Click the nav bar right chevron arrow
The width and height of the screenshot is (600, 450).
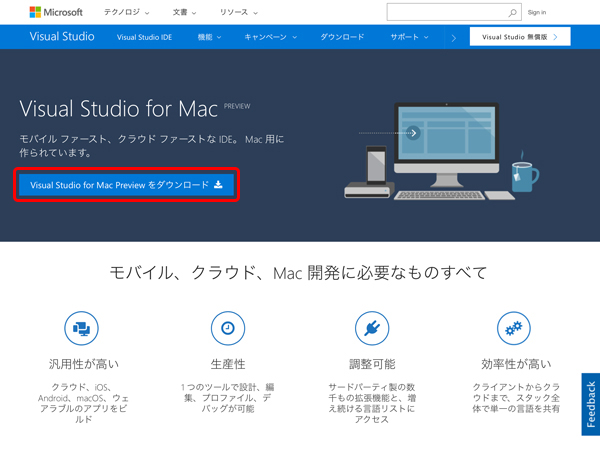[453, 38]
